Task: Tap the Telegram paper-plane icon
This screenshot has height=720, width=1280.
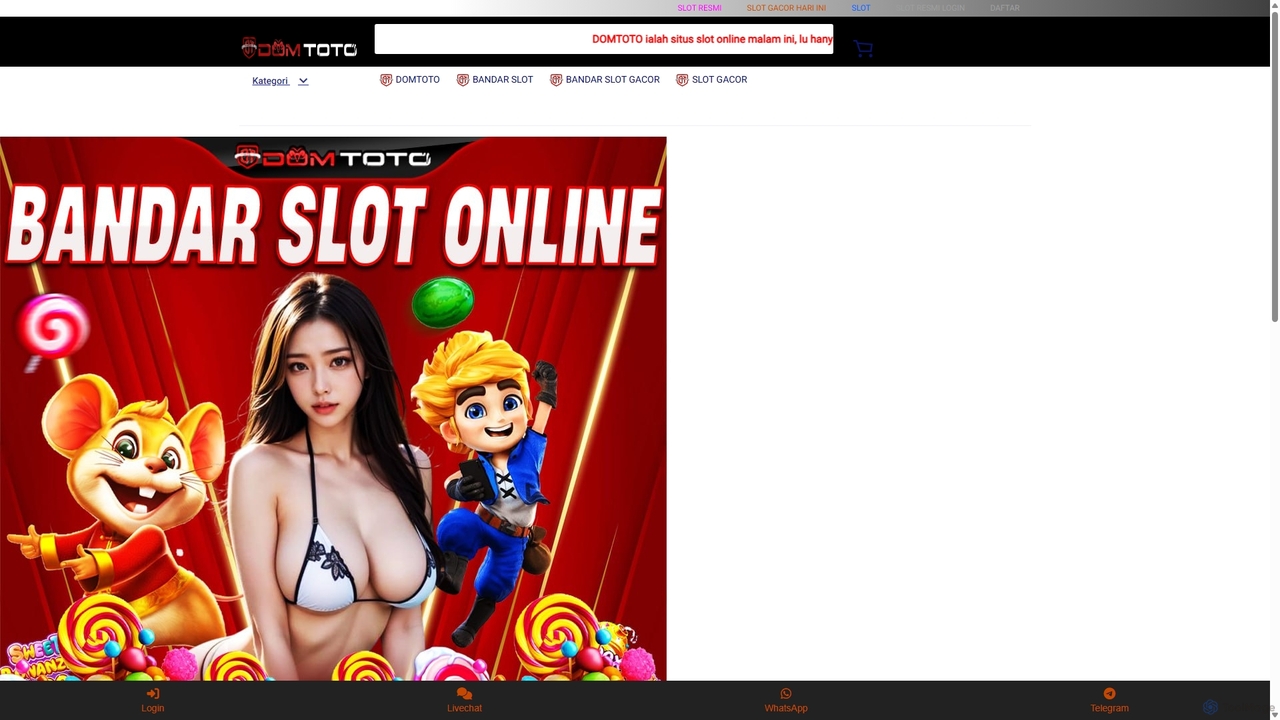Action: pyautogui.click(x=1109, y=694)
